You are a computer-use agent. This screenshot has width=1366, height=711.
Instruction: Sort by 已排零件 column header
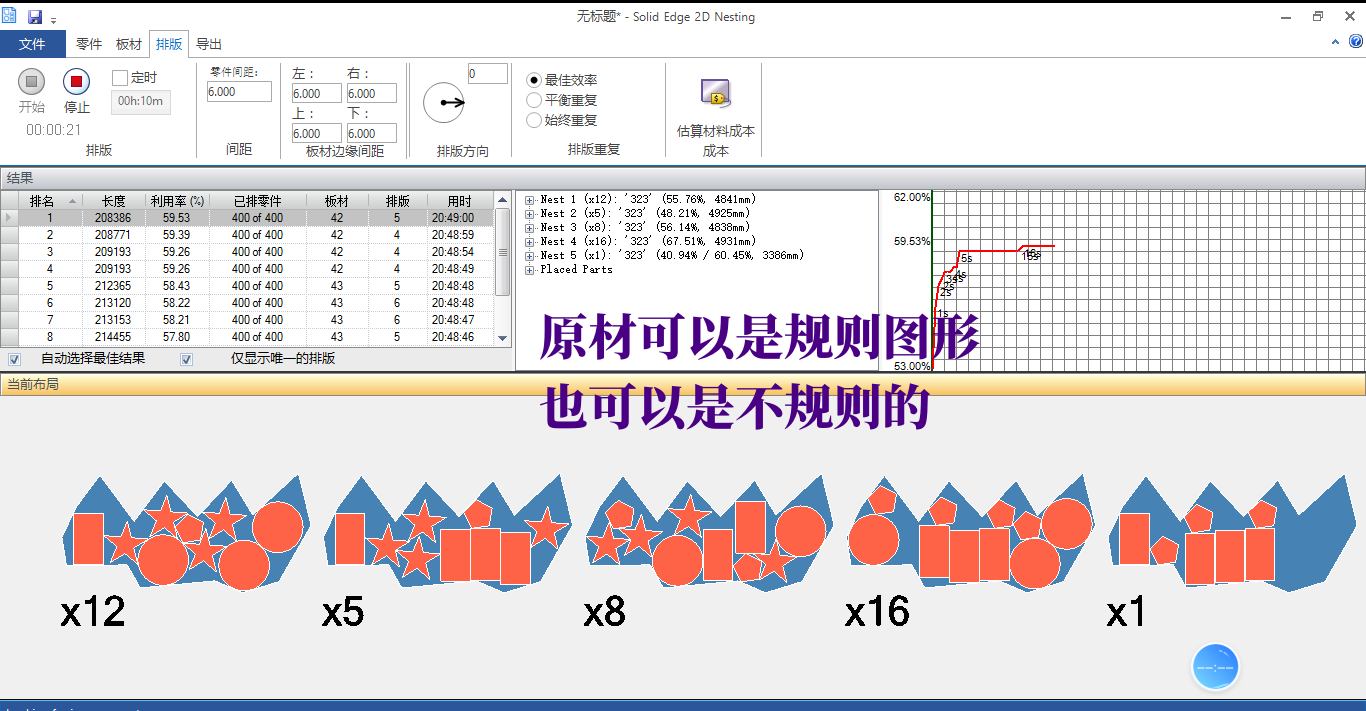[x=258, y=201]
